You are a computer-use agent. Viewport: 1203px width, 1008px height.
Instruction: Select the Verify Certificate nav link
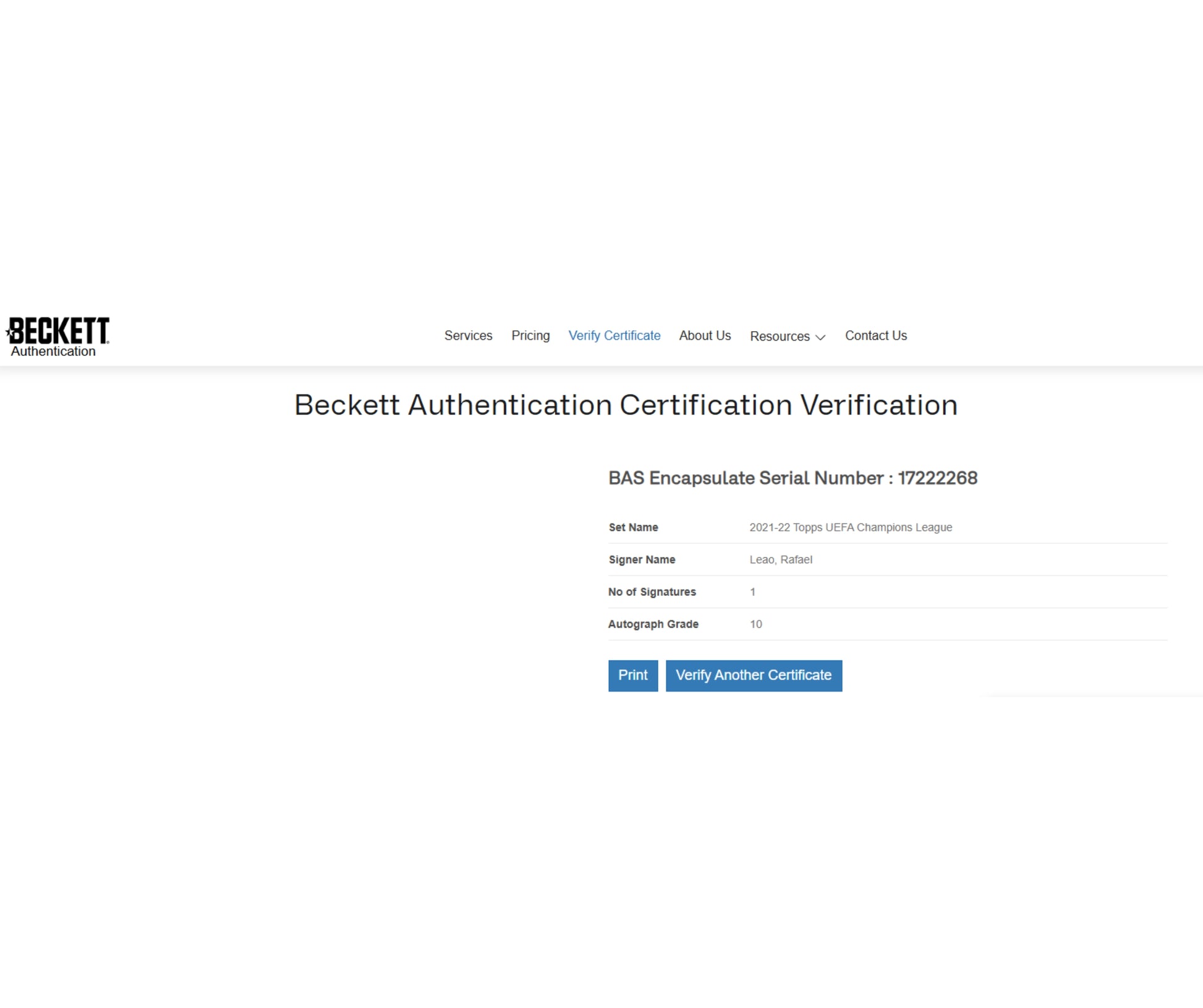[x=614, y=336]
